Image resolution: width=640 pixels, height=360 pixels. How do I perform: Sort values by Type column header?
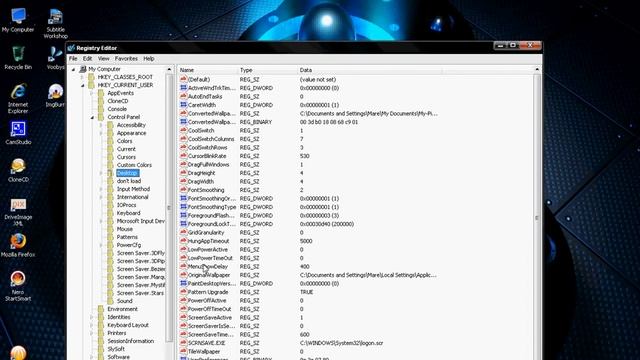[x=267, y=70]
